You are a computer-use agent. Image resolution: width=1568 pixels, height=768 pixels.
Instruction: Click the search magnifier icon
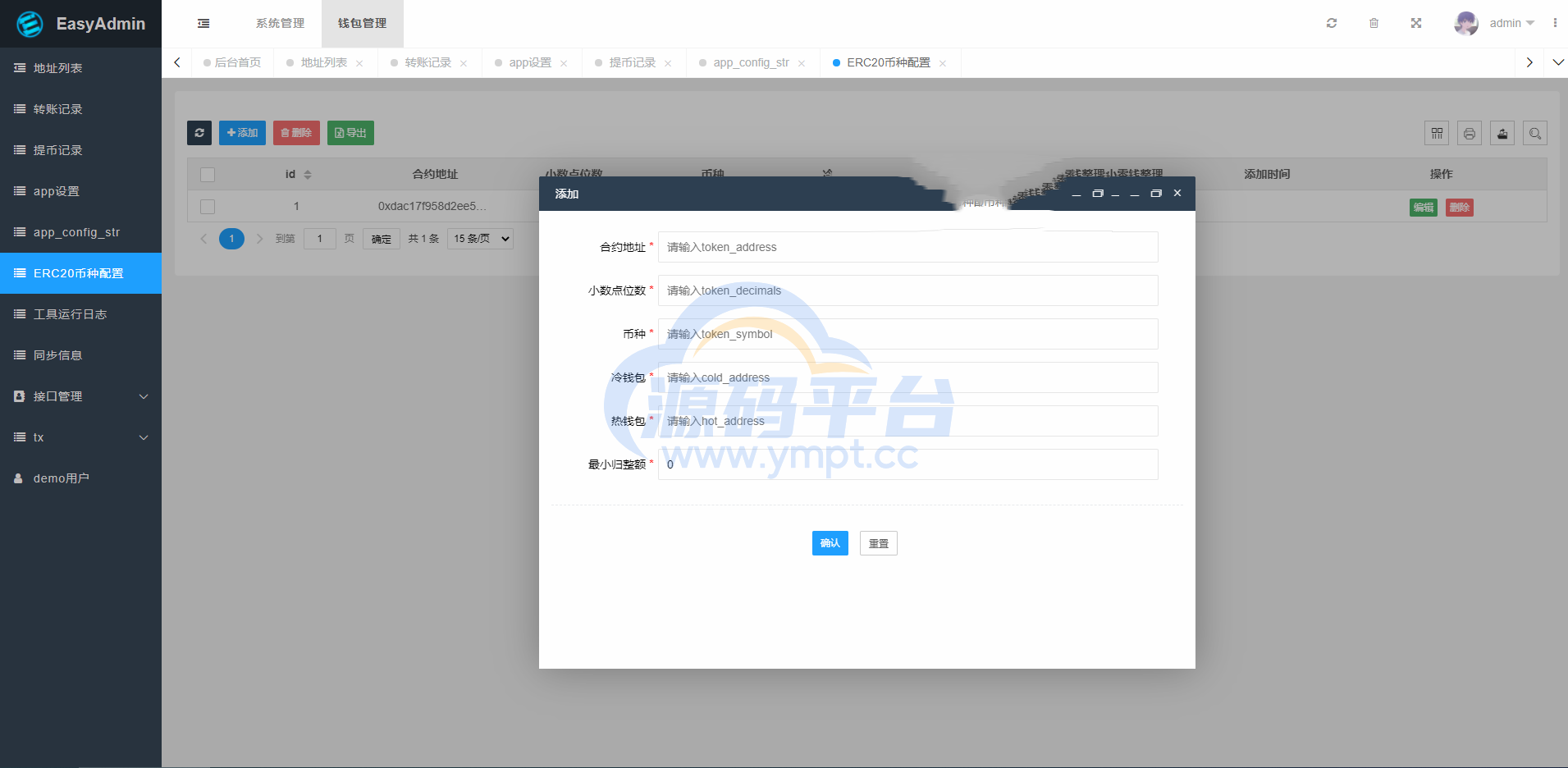point(1535,133)
